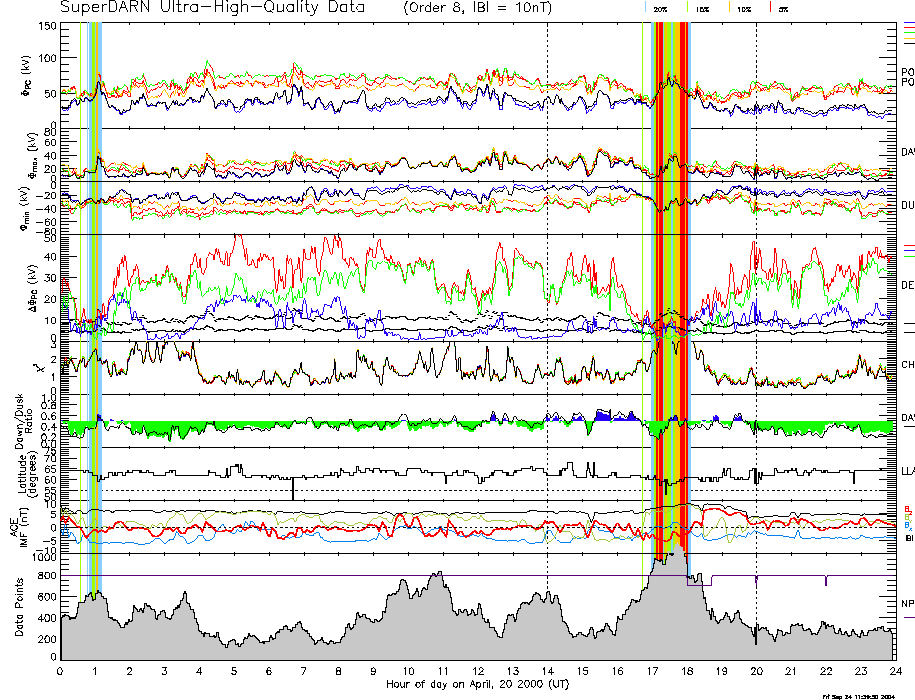Click the green 15% legend swatch
915x700 pixels.
[688, 8]
